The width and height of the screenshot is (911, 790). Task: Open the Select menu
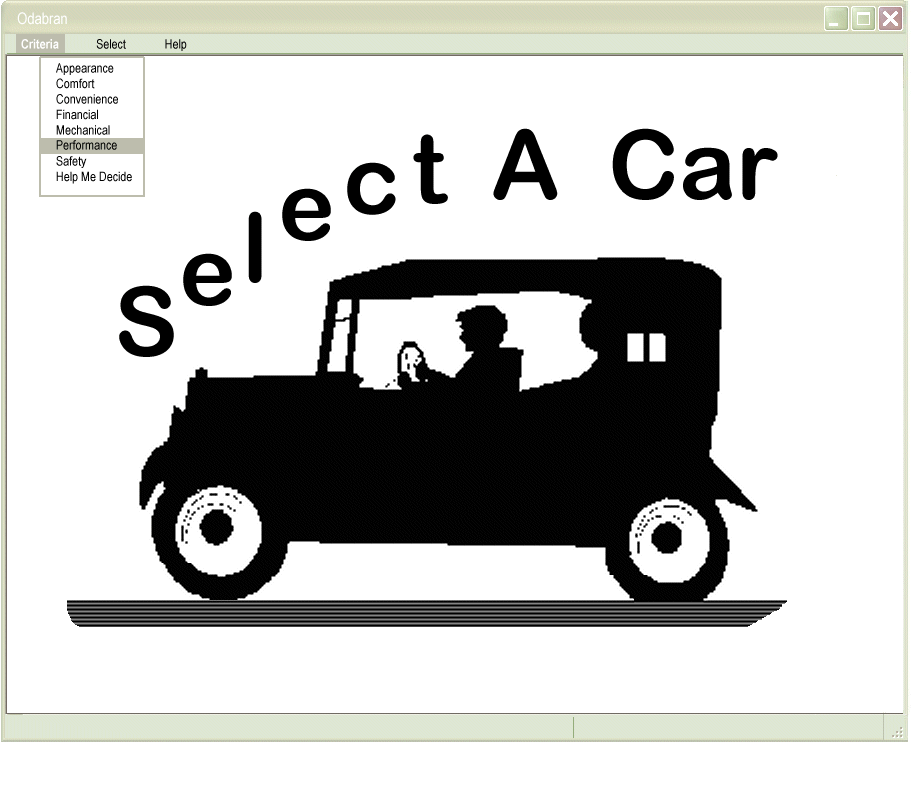pyautogui.click(x=111, y=44)
